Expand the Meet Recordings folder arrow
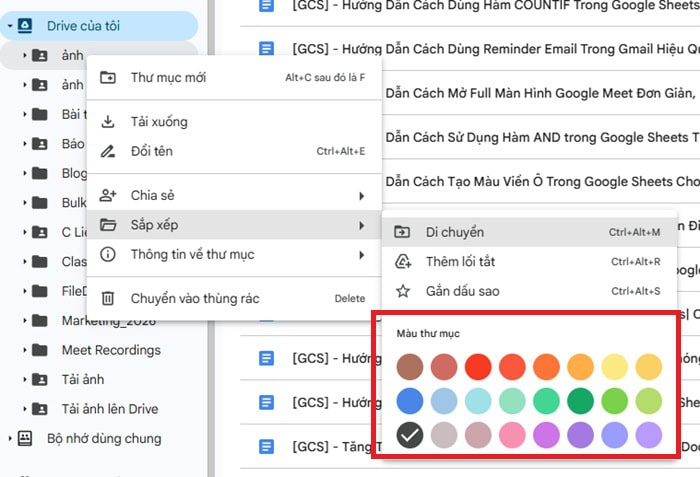 pos(23,351)
